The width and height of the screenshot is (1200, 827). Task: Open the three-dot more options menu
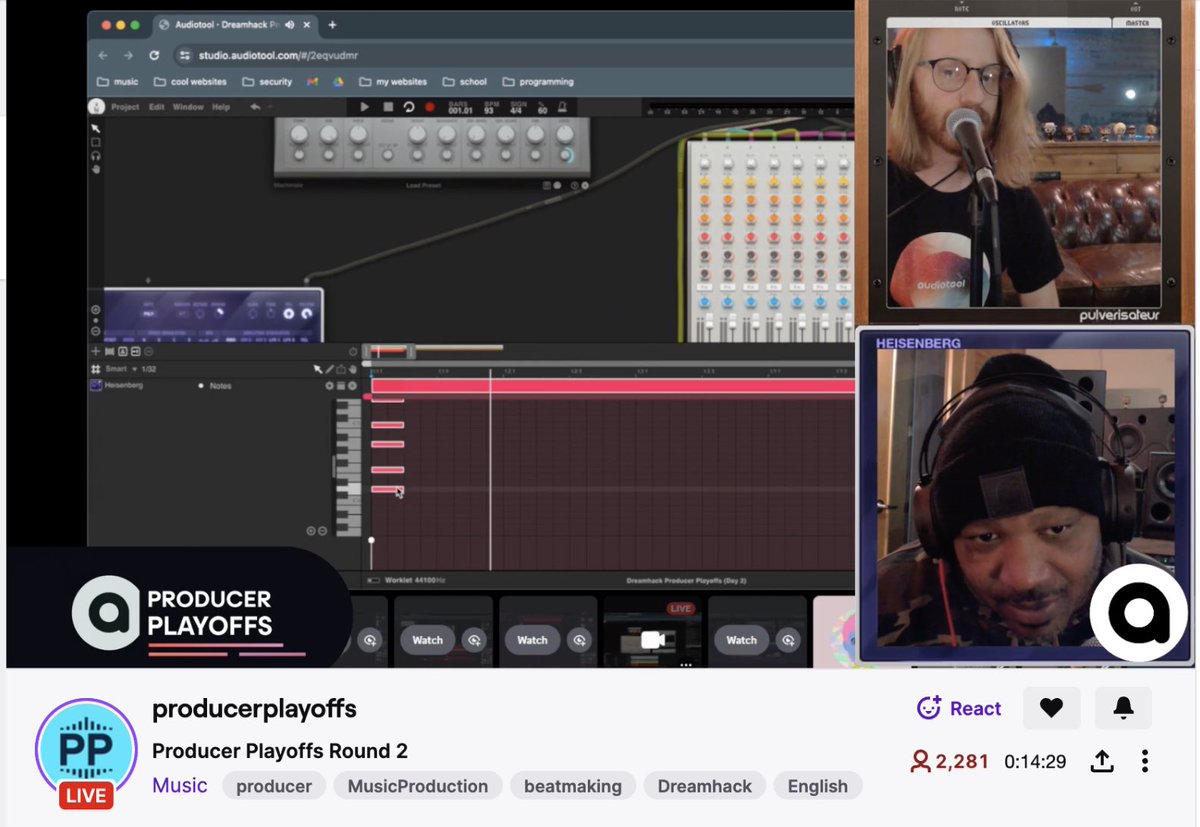[1145, 762]
